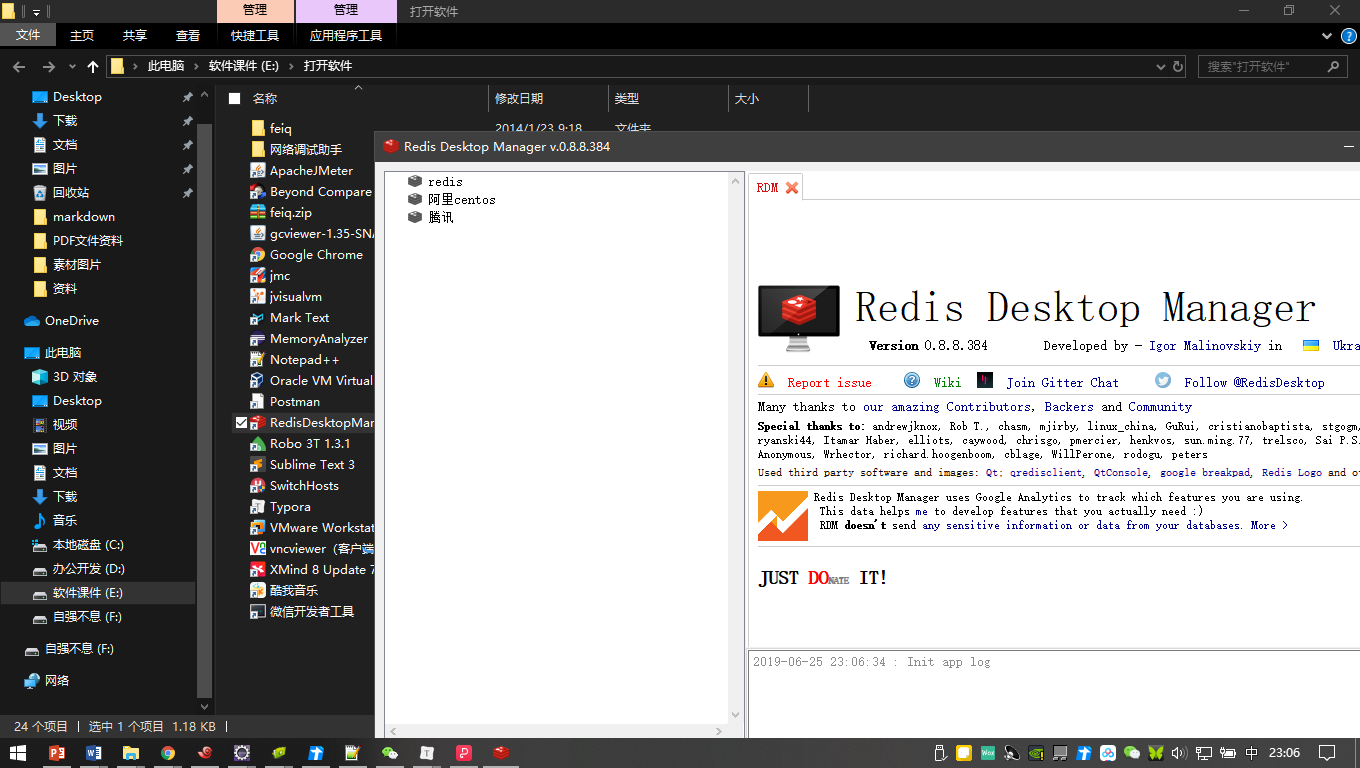Open the Contributors link
The height and width of the screenshot is (768, 1360).
tap(988, 407)
